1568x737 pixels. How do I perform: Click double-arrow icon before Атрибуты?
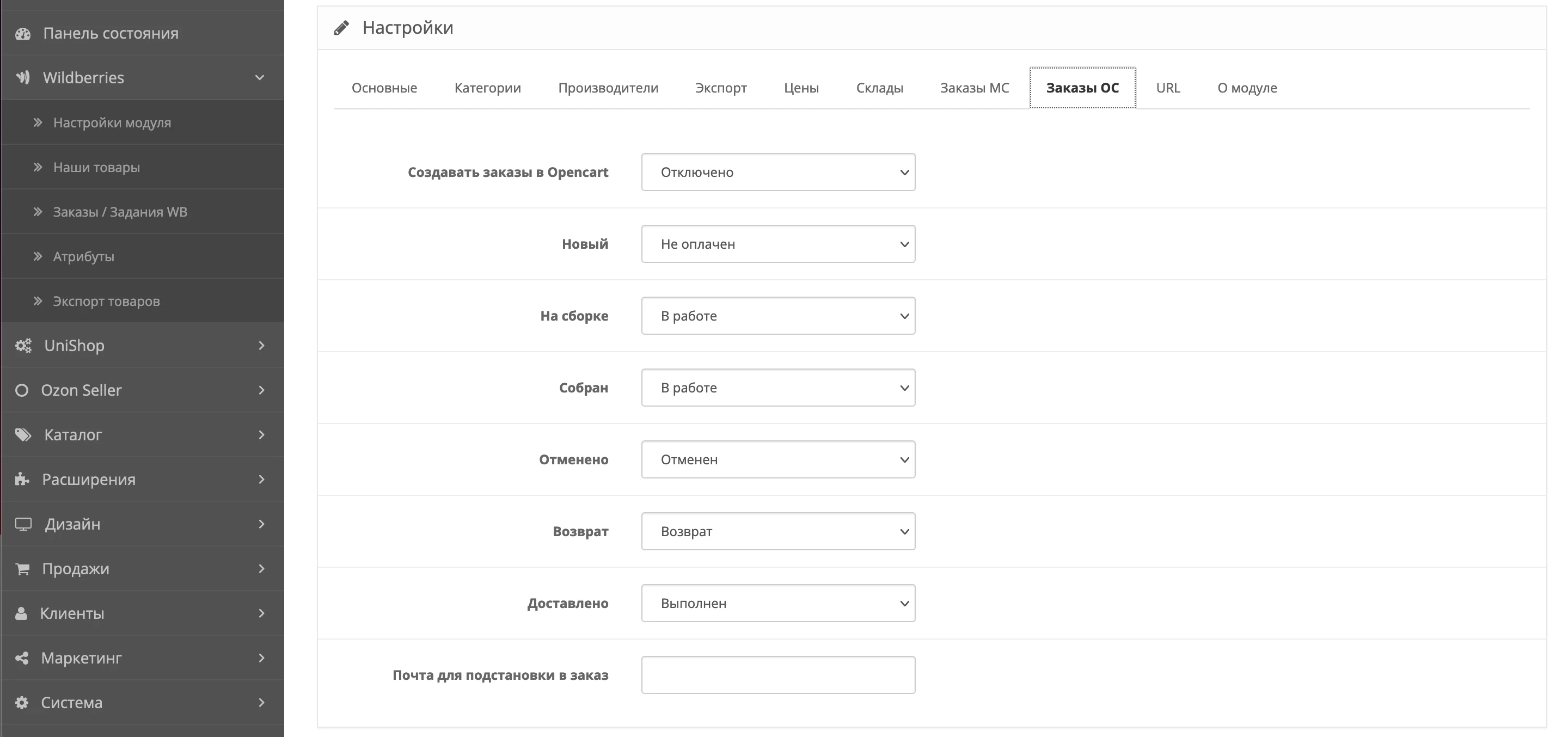[38, 256]
